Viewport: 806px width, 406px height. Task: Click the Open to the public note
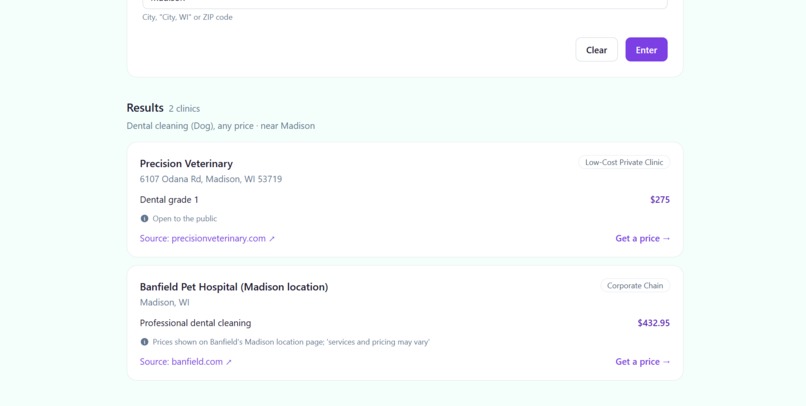[x=185, y=218]
